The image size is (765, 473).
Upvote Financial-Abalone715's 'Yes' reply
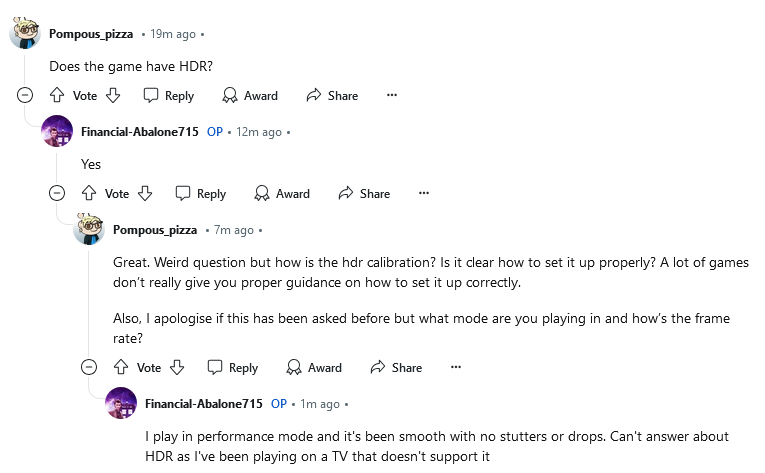pyautogui.click(x=89, y=193)
